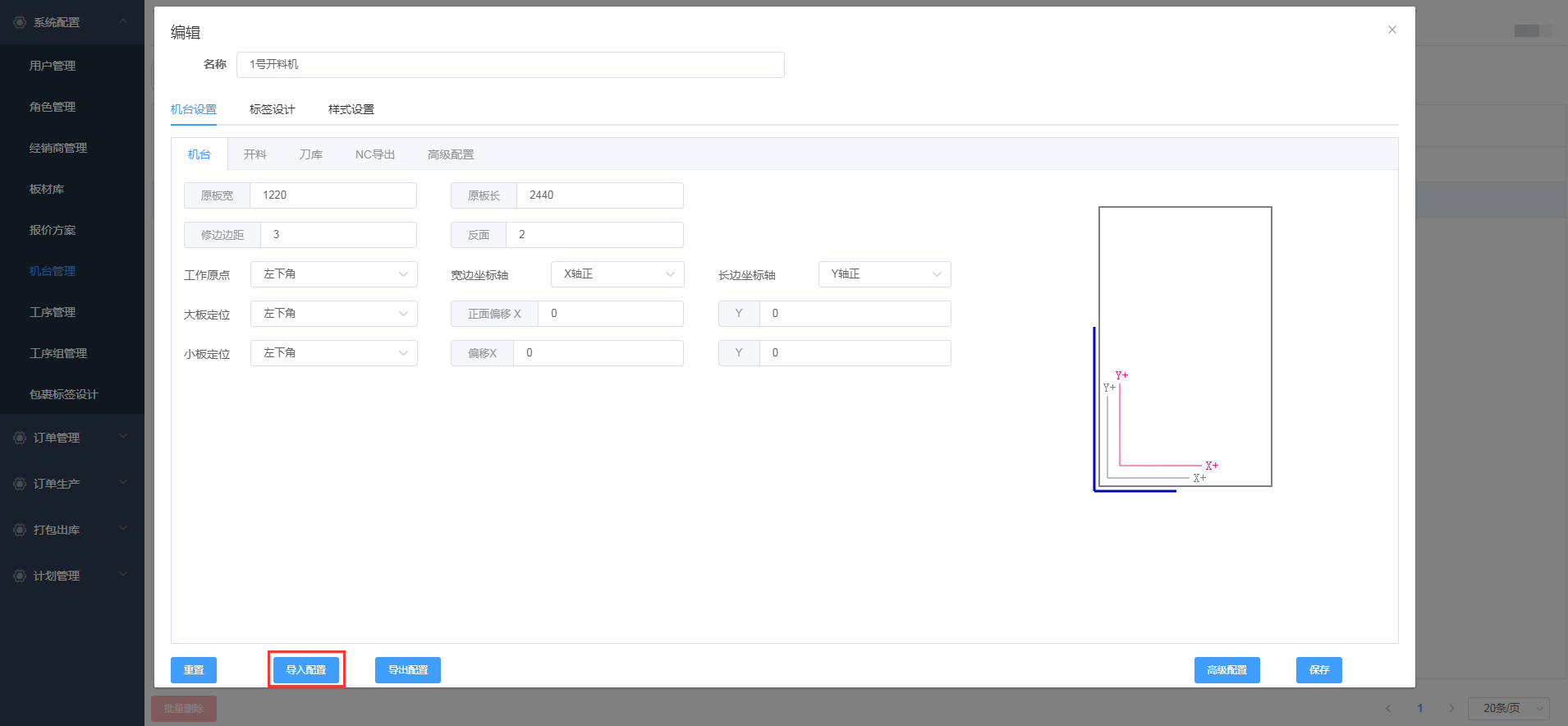
Task: Expand the 小板定位 dropdown
Action: 333,353
